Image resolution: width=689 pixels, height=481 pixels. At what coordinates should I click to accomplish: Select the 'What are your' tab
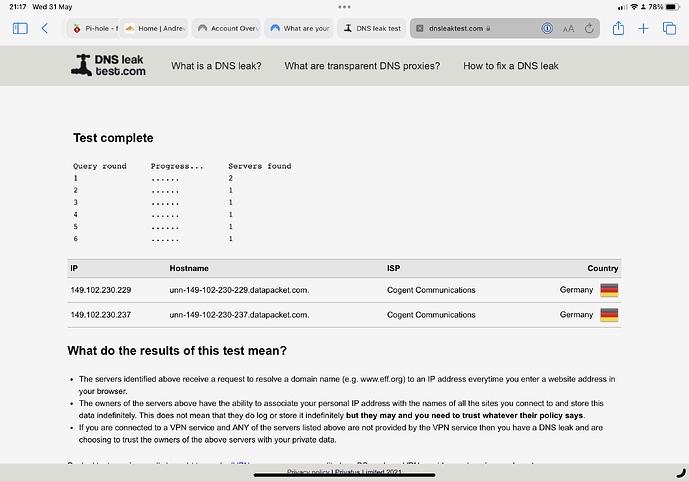click(299, 29)
